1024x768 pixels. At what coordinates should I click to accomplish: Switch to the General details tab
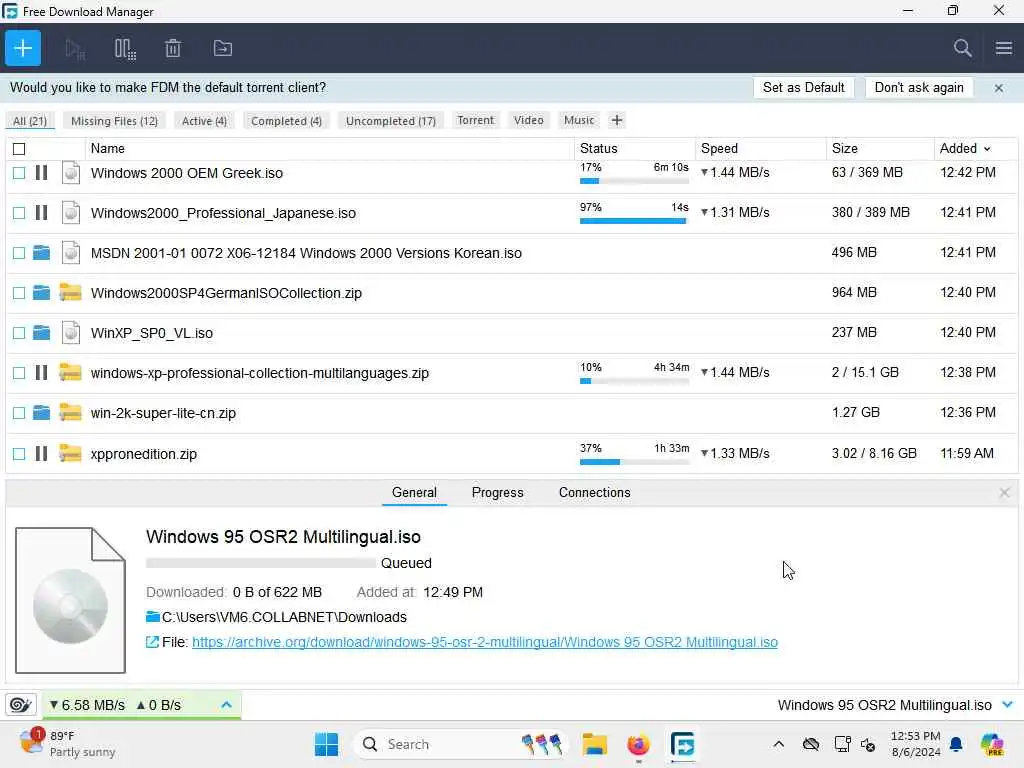click(x=414, y=492)
